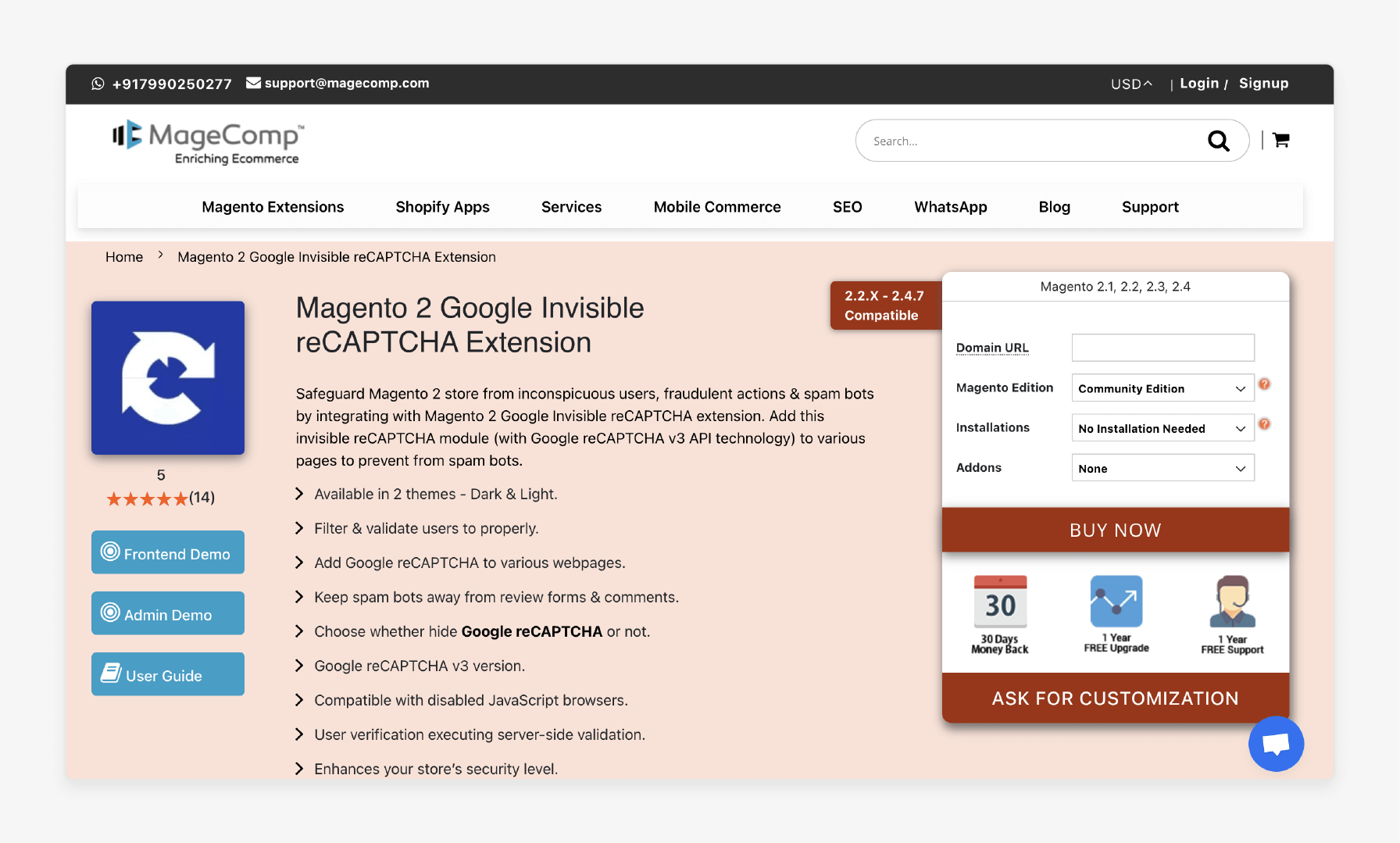Open the Shopify Apps menu
1400x843 pixels.
[442, 207]
